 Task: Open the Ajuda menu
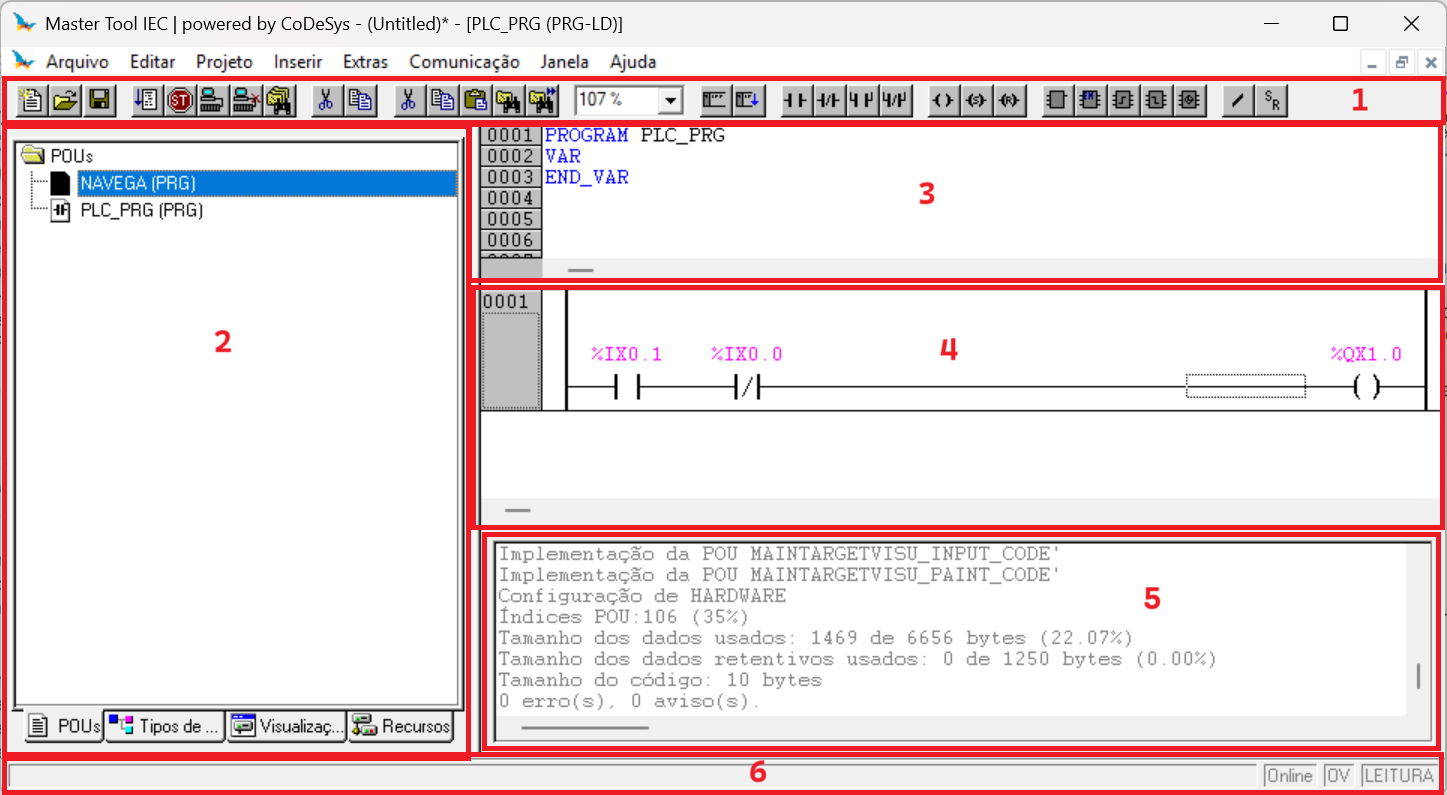(x=633, y=62)
